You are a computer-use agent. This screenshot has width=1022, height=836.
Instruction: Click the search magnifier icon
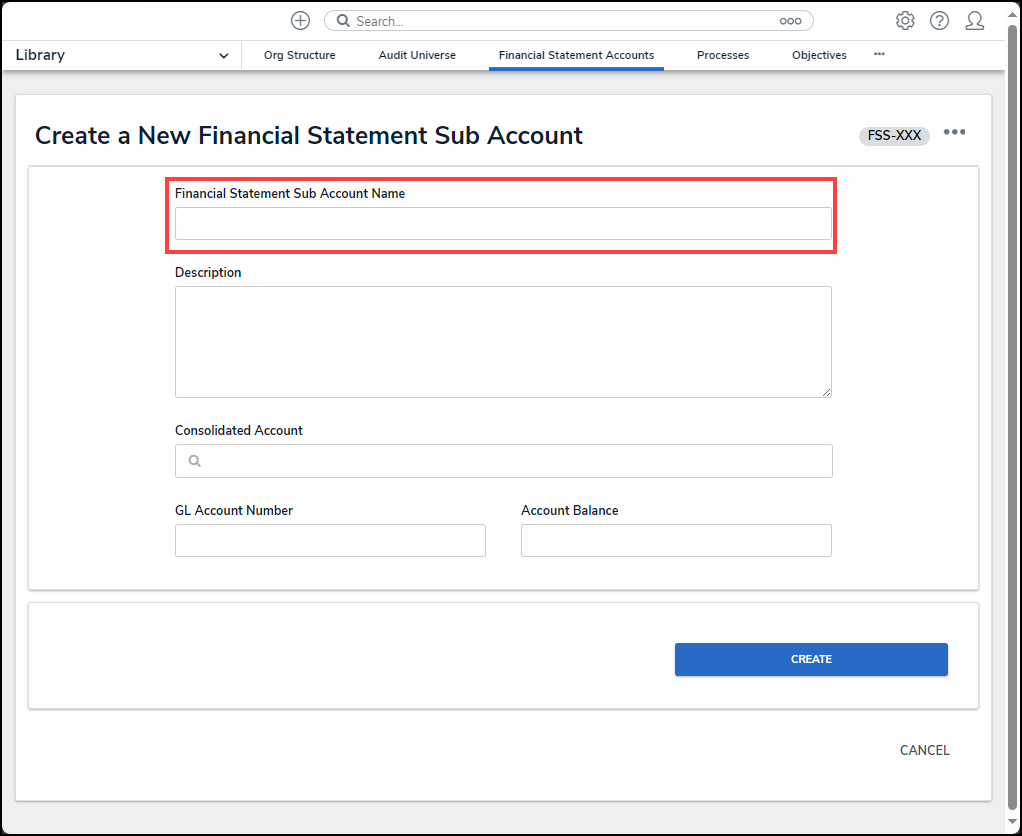(343, 21)
